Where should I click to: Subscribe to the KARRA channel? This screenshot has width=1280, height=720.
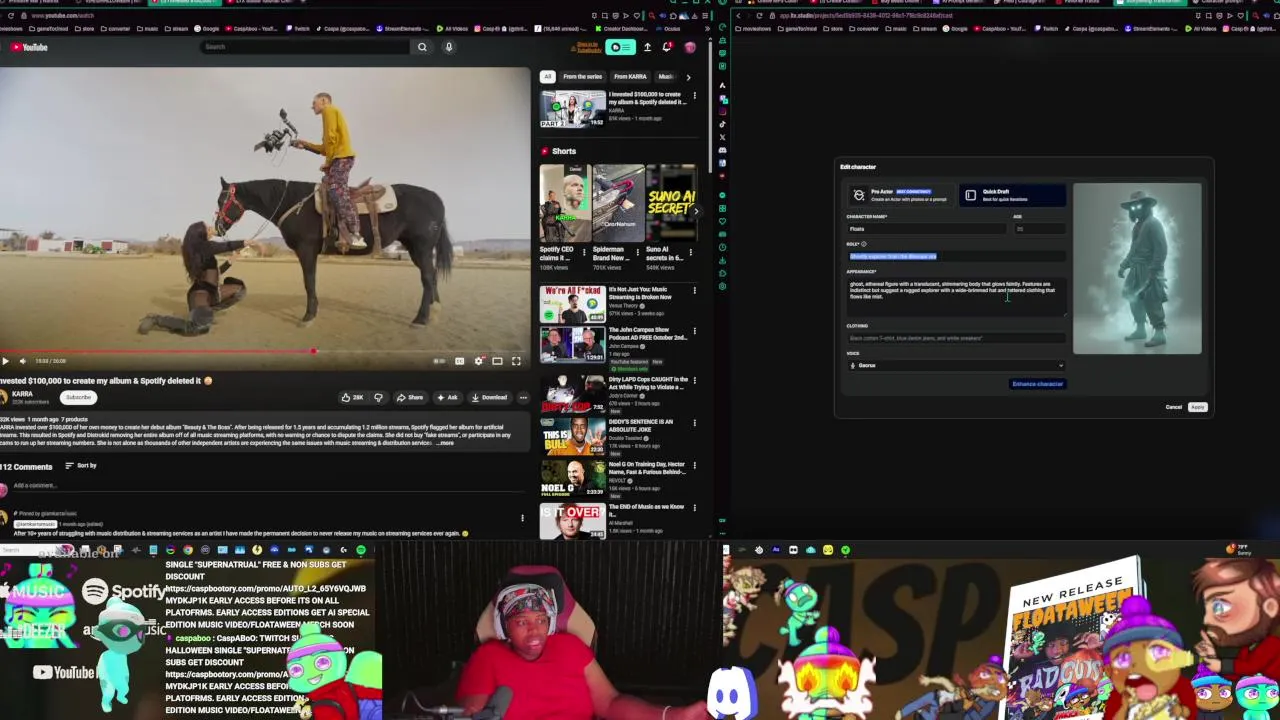pyautogui.click(x=78, y=397)
